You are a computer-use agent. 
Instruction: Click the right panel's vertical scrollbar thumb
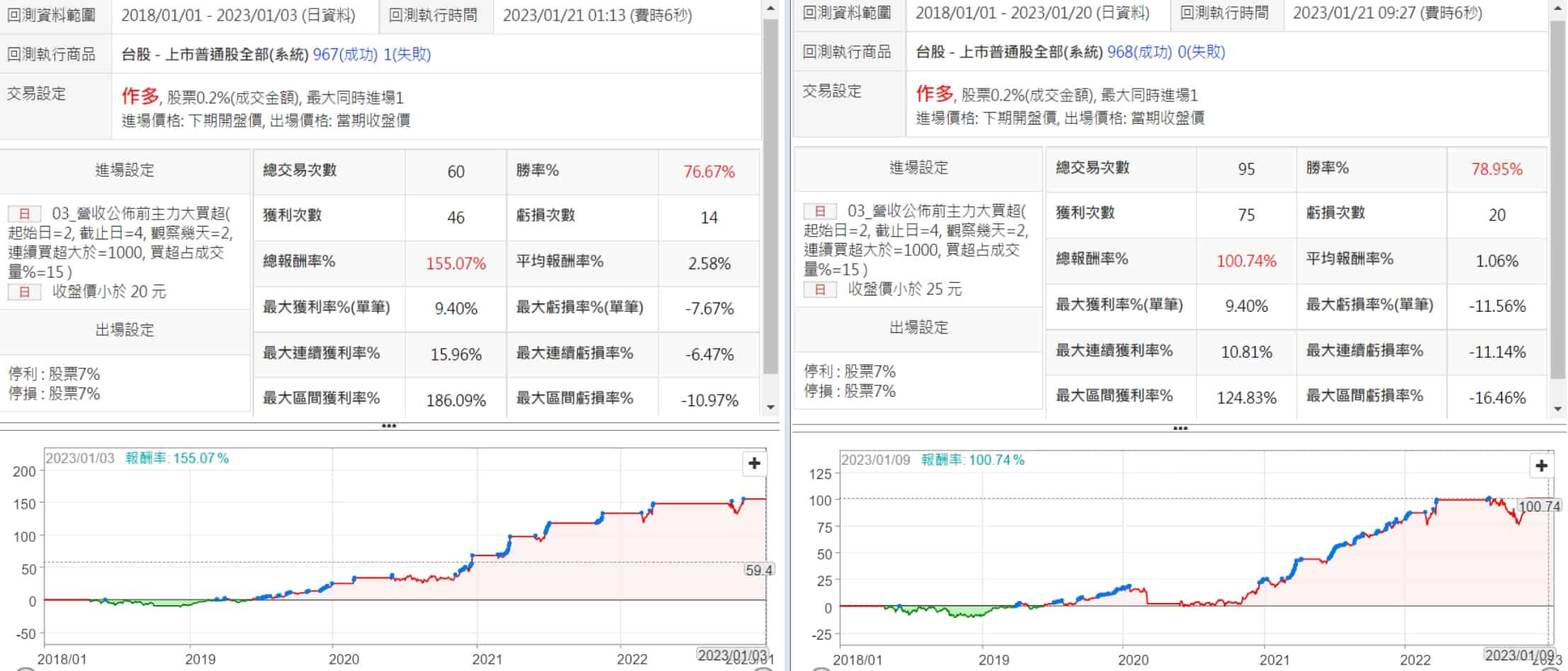(x=1557, y=198)
